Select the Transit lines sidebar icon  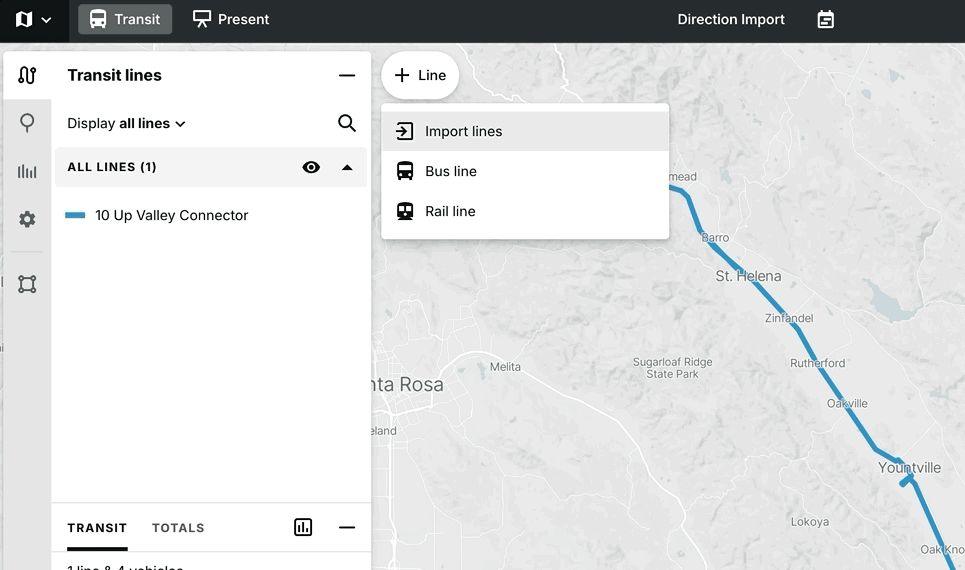(27, 75)
